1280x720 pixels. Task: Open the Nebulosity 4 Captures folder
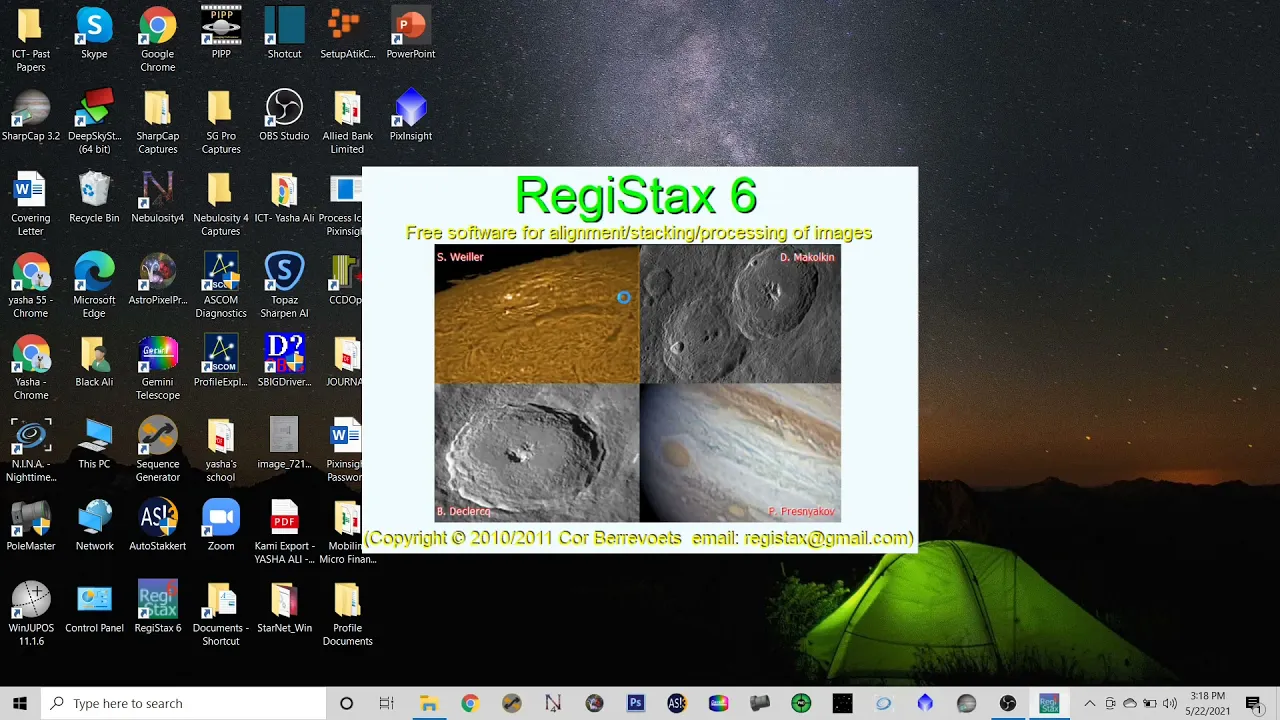tap(221, 203)
